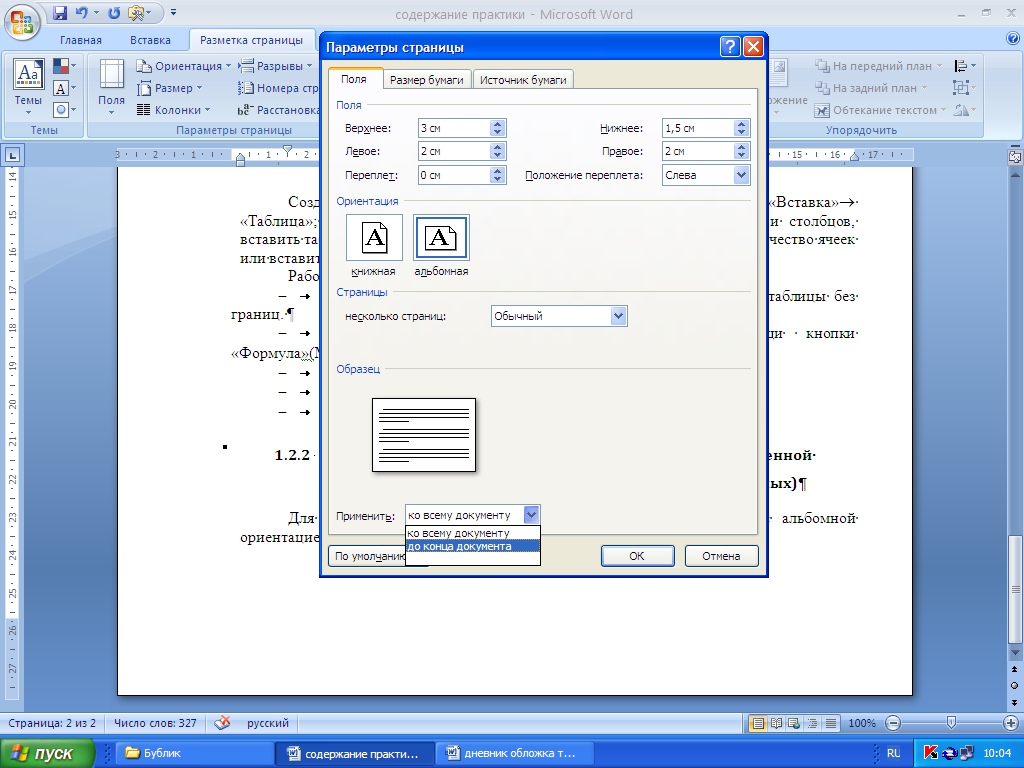
Task: Click the Отмена cancel button
Action: pyautogui.click(x=721, y=556)
